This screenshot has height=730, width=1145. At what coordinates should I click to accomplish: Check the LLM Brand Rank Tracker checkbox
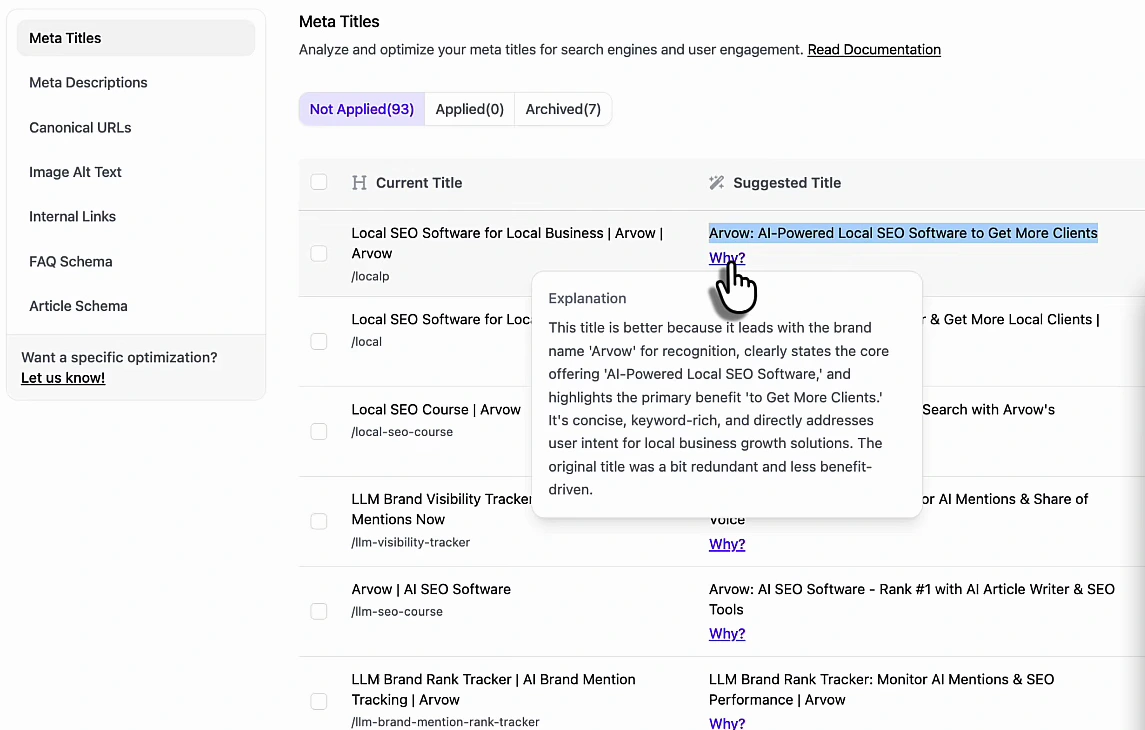click(x=319, y=702)
